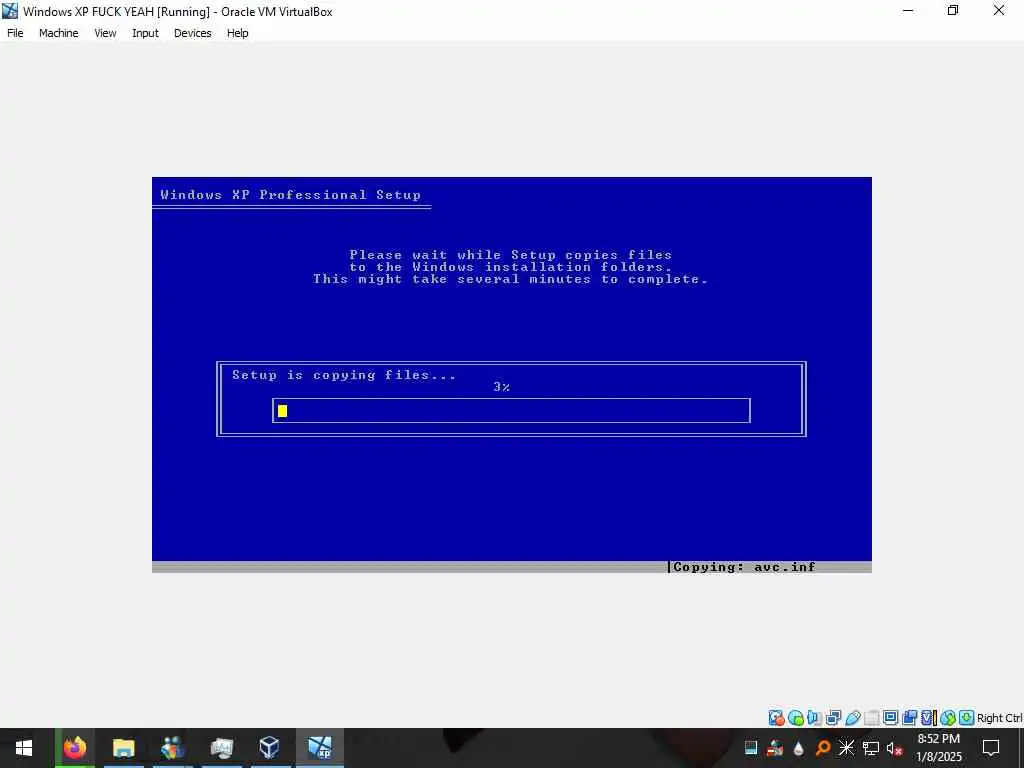Click 'Setup is copying files...' text
Screen dimensions: 1024x768
[x=344, y=375]
